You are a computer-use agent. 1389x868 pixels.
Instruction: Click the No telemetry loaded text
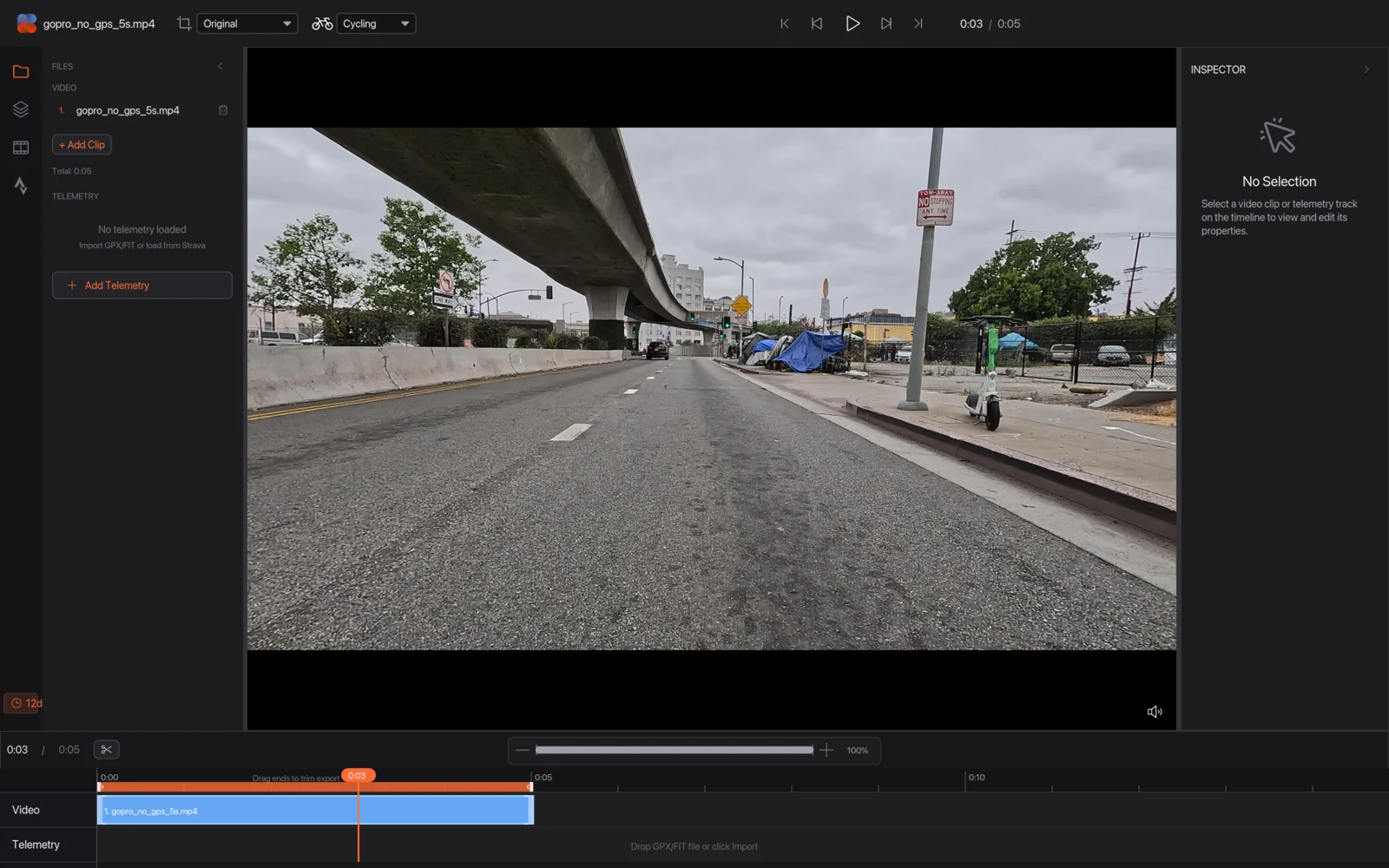point(142,229)
